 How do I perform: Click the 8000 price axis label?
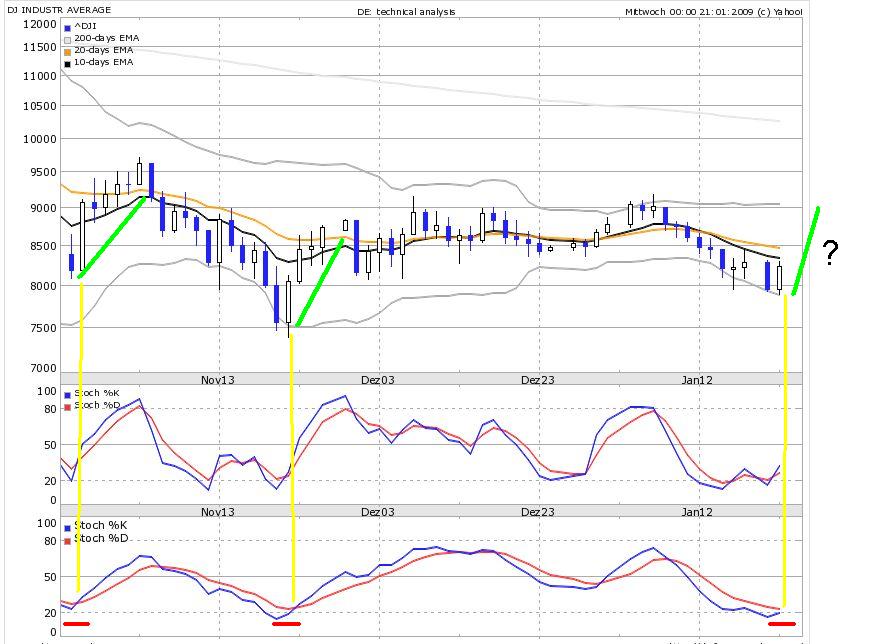point(43,286)
